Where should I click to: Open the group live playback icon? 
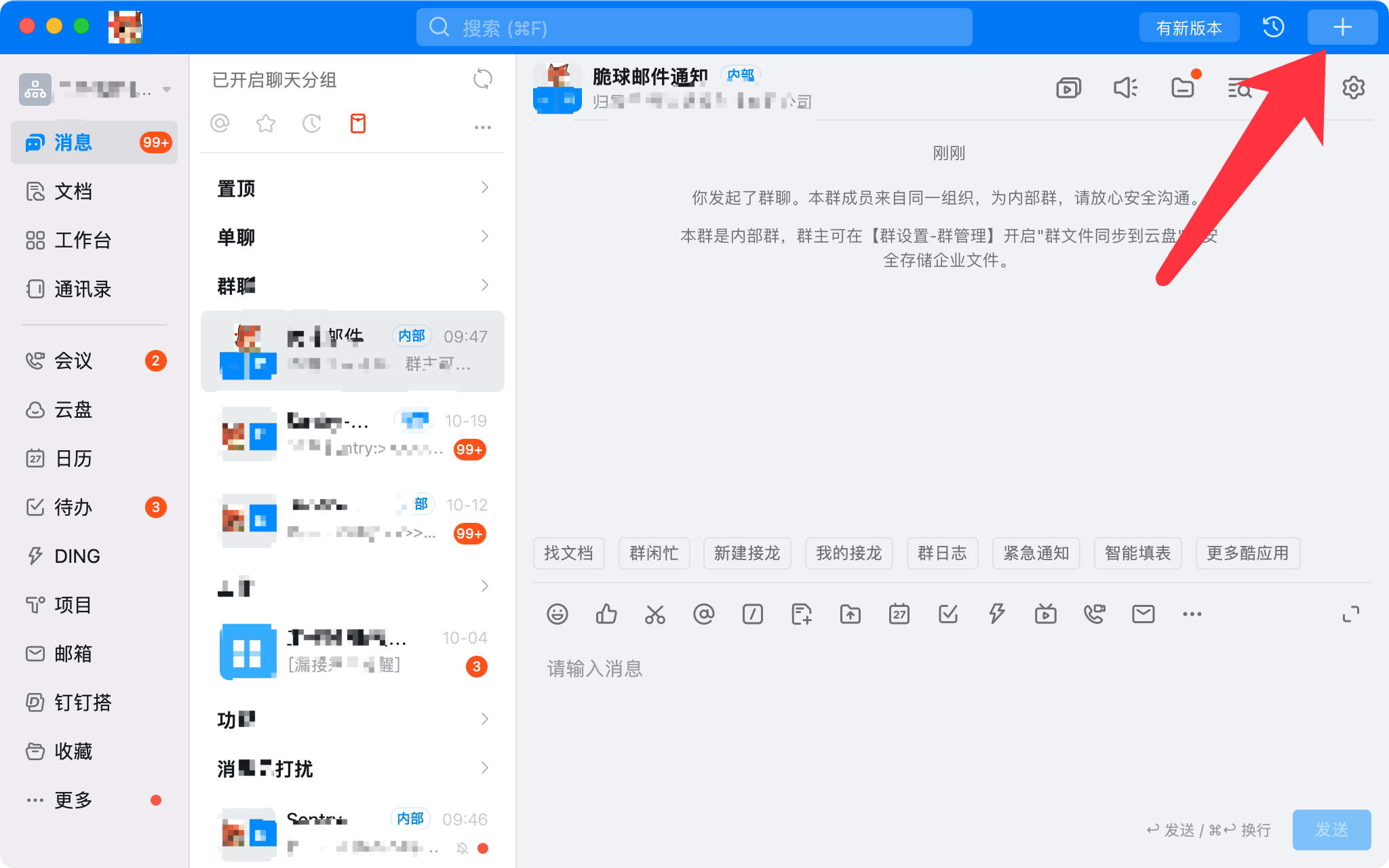pyautogui.click(x=1068, y=88)
